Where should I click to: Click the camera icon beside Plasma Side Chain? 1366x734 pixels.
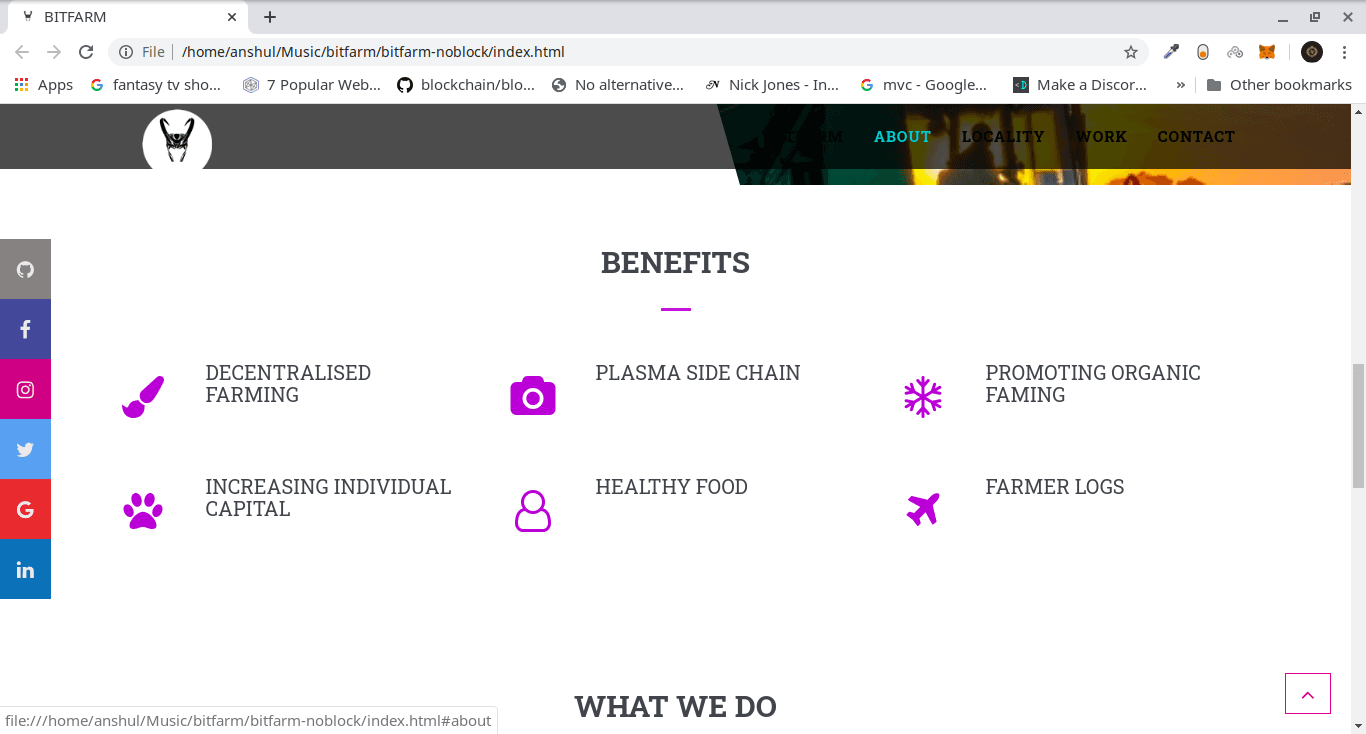(533, 396)
